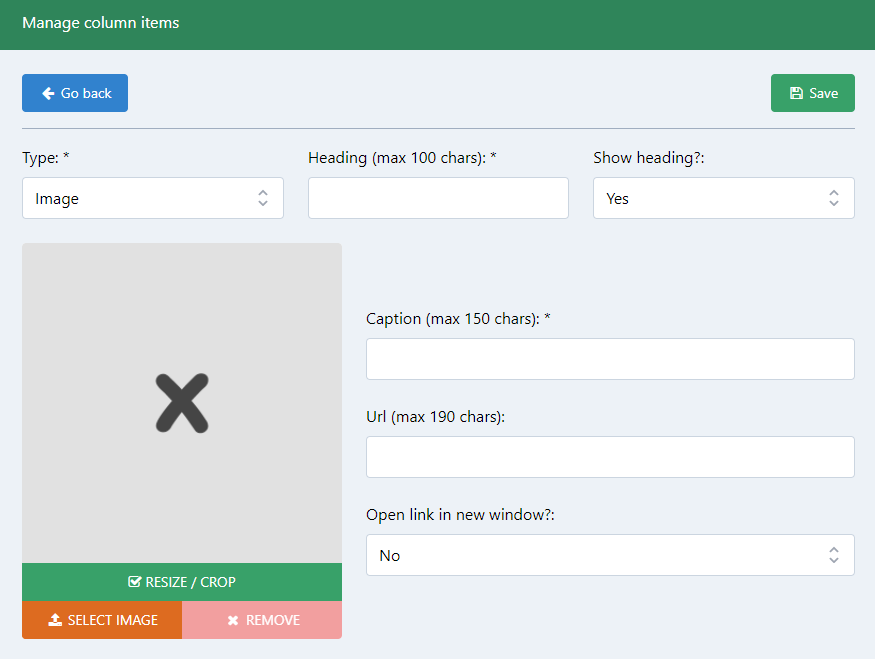The image size is (875, 659).
Task: Open the Type dropdown showing Image
Action: pos(152,198)
